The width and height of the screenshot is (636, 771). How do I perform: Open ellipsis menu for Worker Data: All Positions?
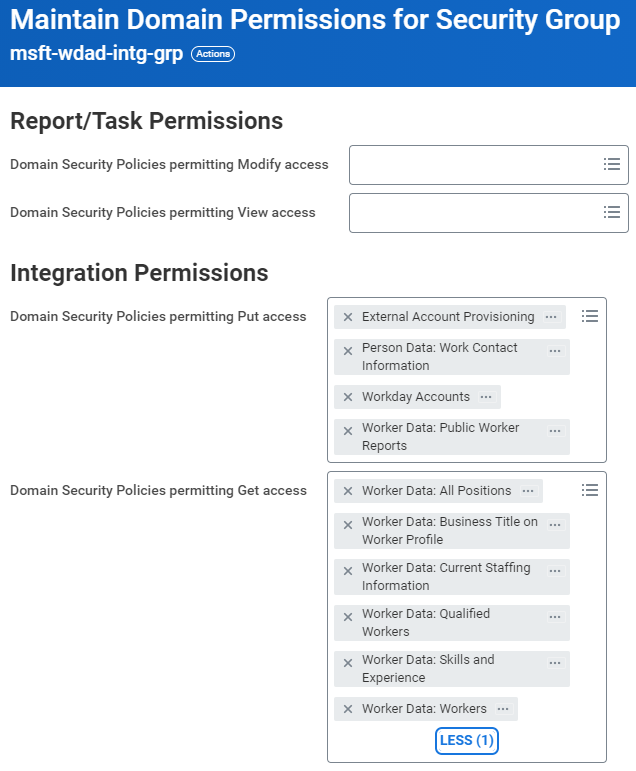click(528, 491)
